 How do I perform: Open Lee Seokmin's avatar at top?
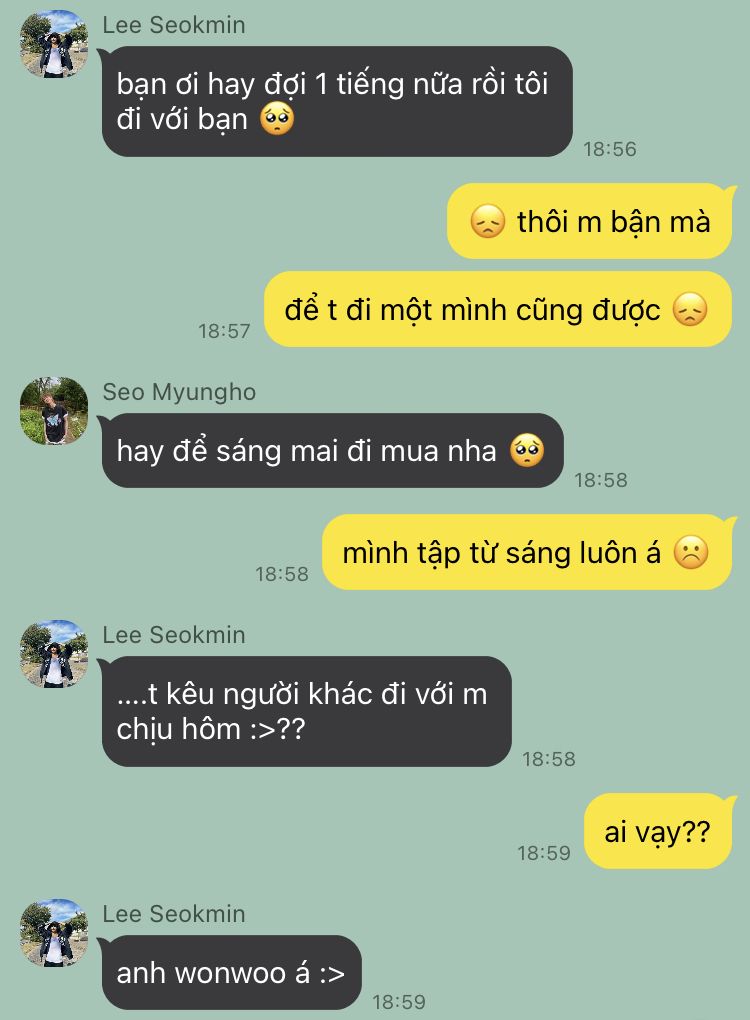[x=53, y=44]
